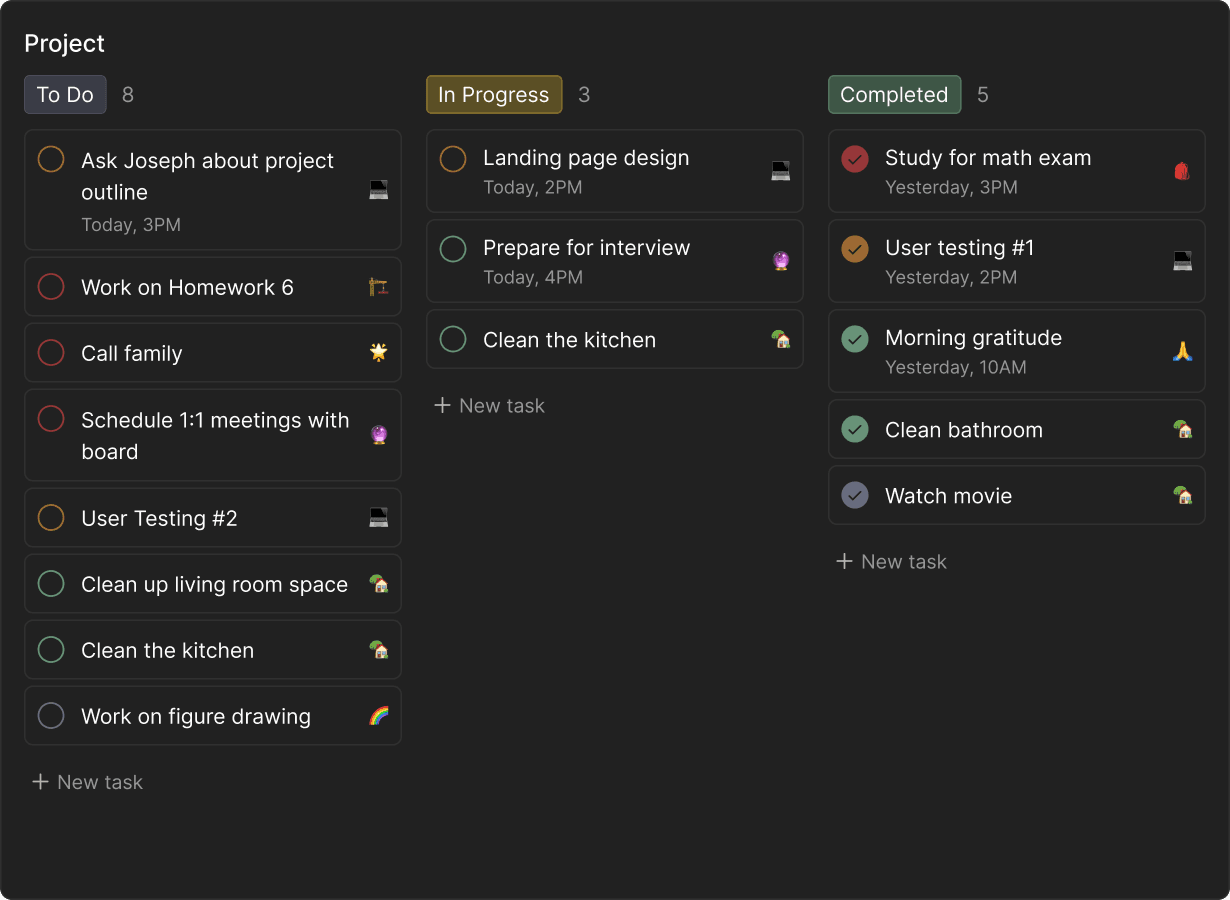This screenshot has height=900, width=1230.
Task: Click house icon on Clean bathroom task
Action: pyautogui.click(x=1182, y=430)
